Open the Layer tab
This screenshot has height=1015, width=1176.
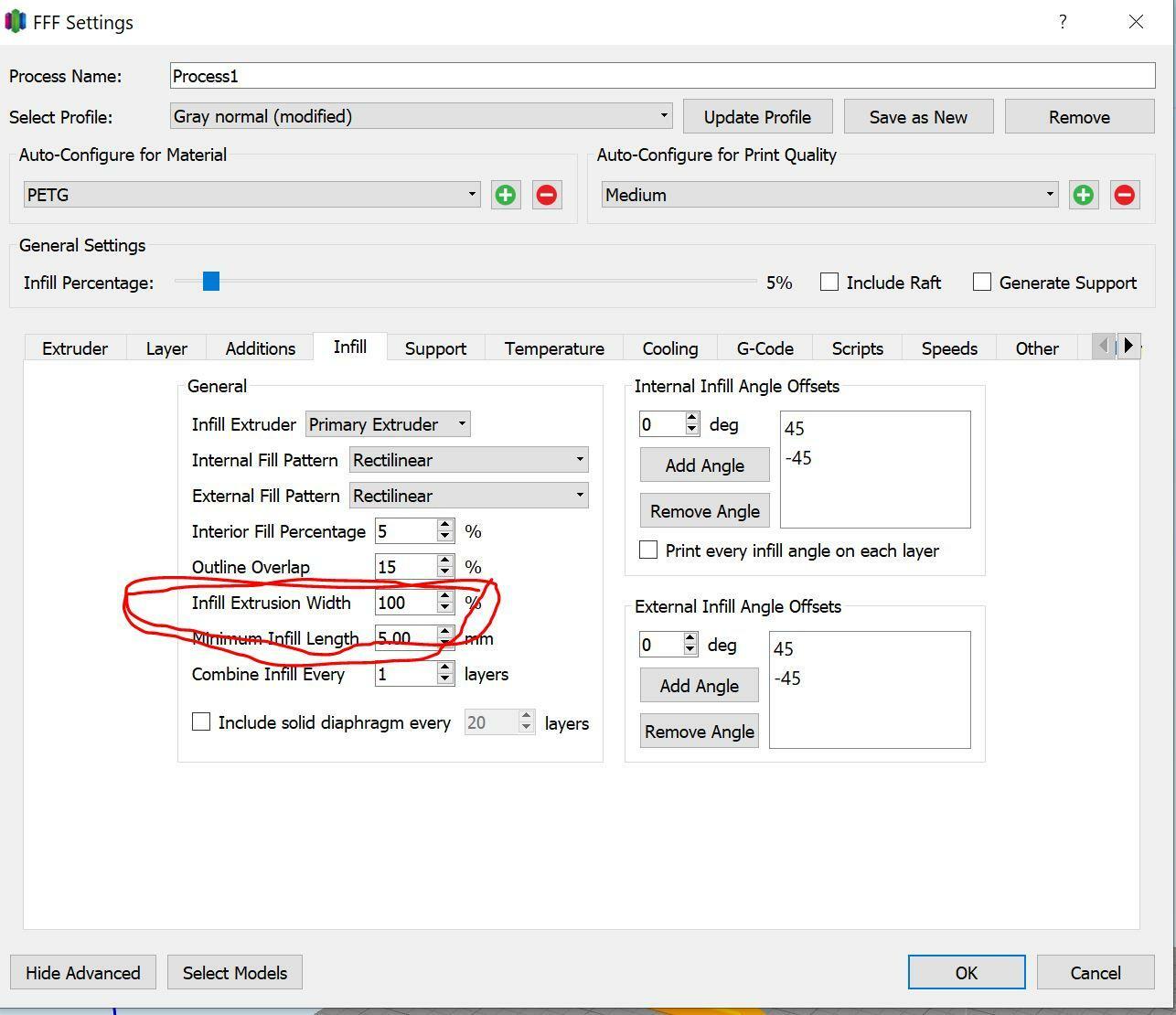click(166, 348)
